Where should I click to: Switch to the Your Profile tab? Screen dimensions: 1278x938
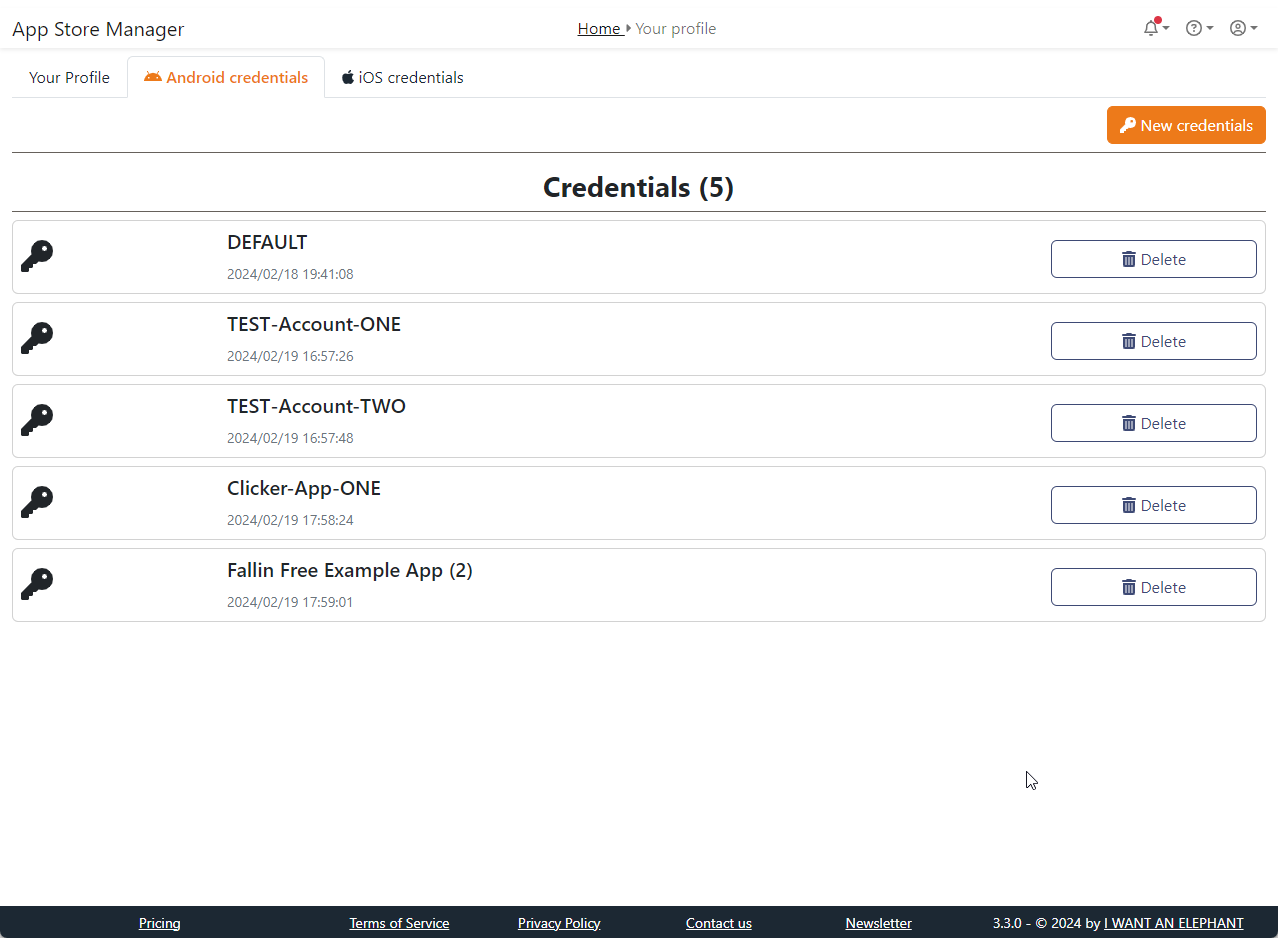pyautogui.click(x=69, y=77)
